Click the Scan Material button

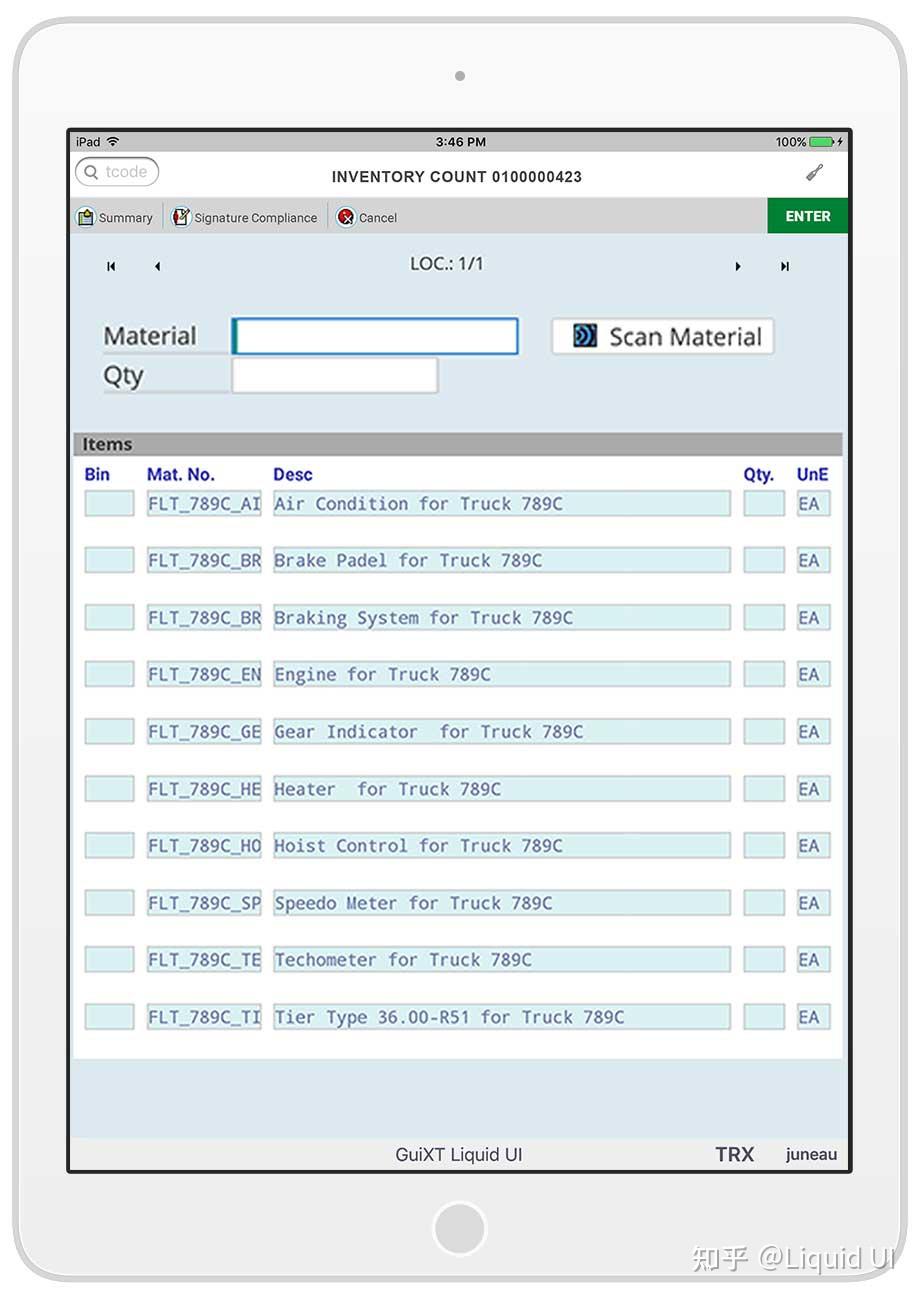click(x=662, y=336)
